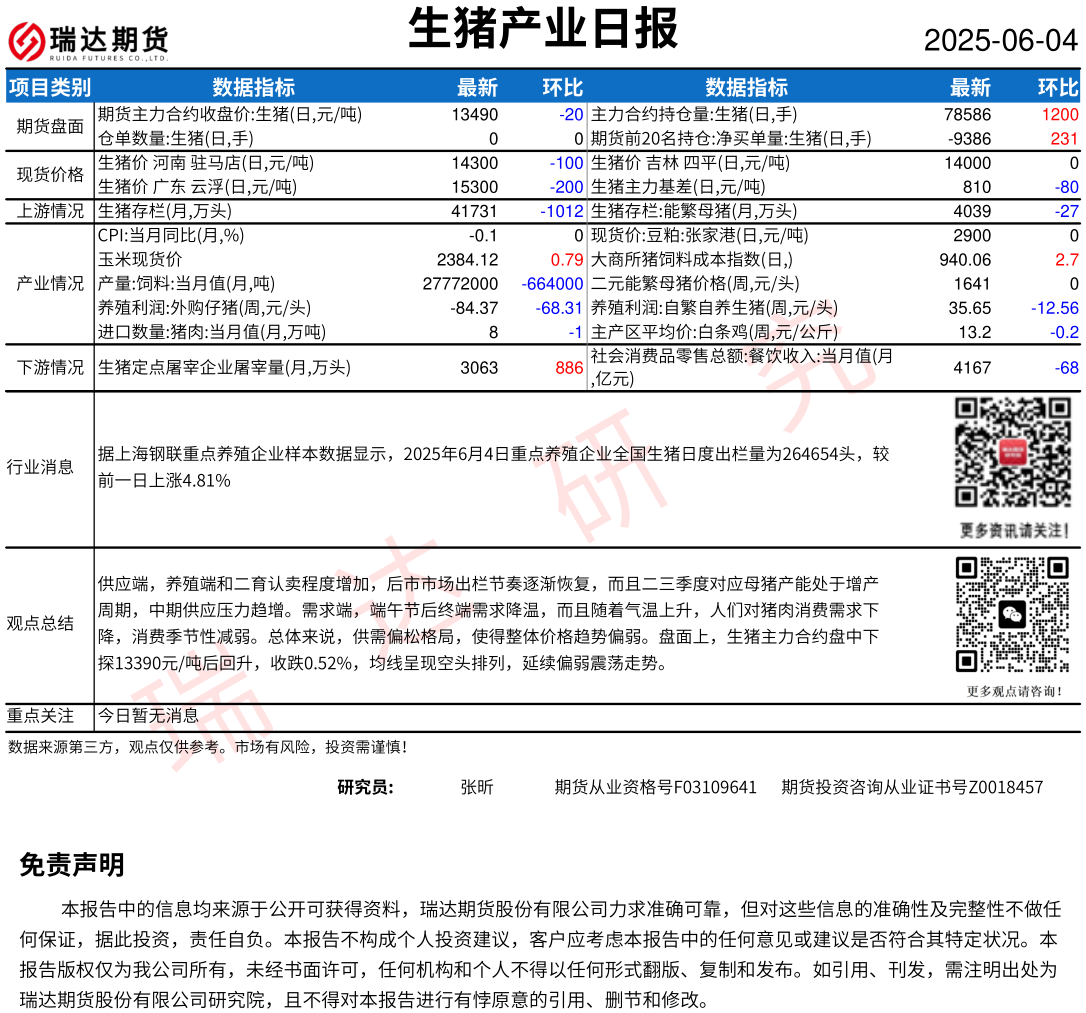Click the report date 2025-06-04

(1000, 40)
